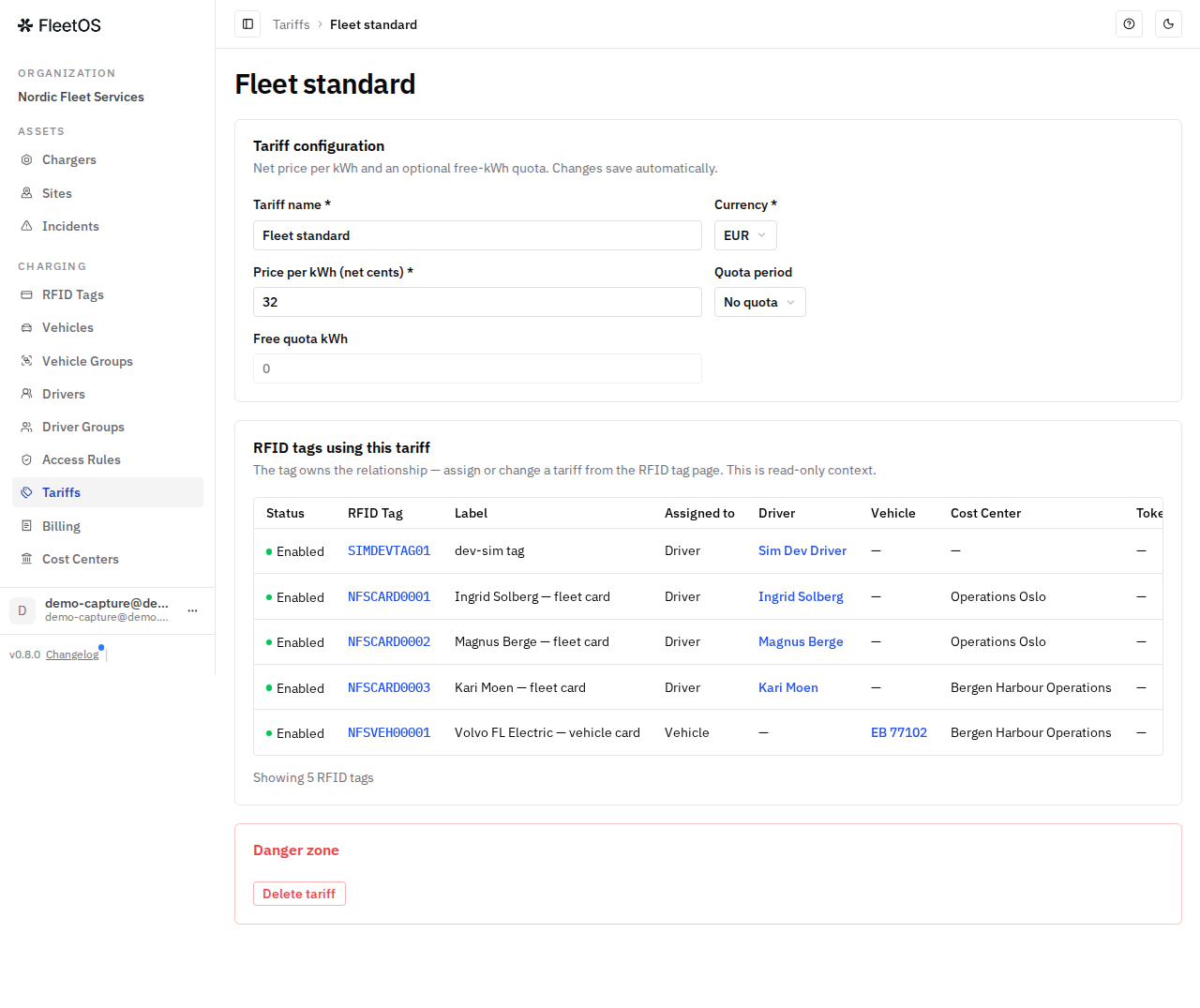The width and height of the screenshot is (1200, 1008).
Task: Click the Assigned to column header
Action: point(699,513)
